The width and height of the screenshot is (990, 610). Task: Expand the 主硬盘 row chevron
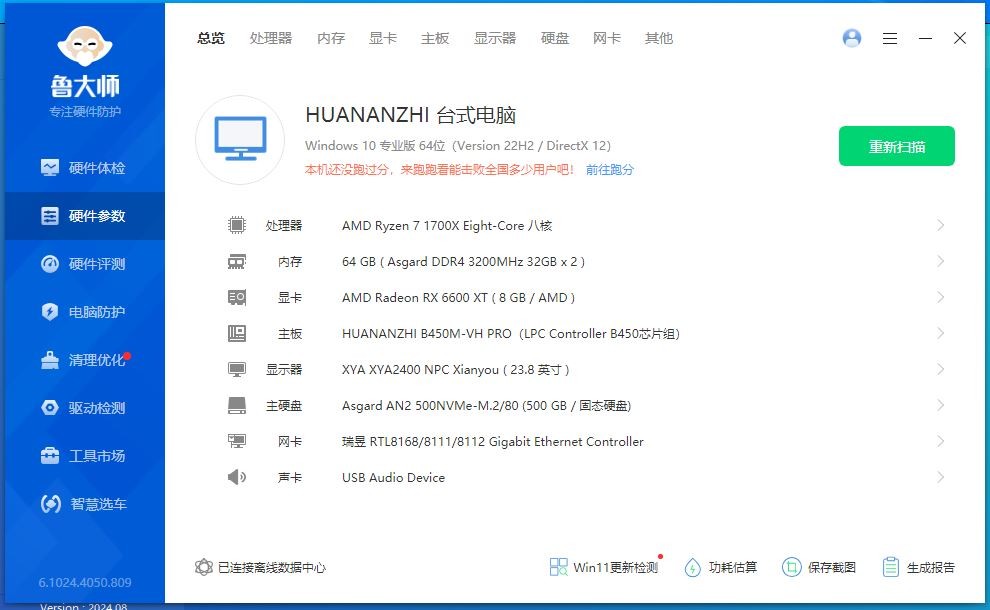click(940, 405)
